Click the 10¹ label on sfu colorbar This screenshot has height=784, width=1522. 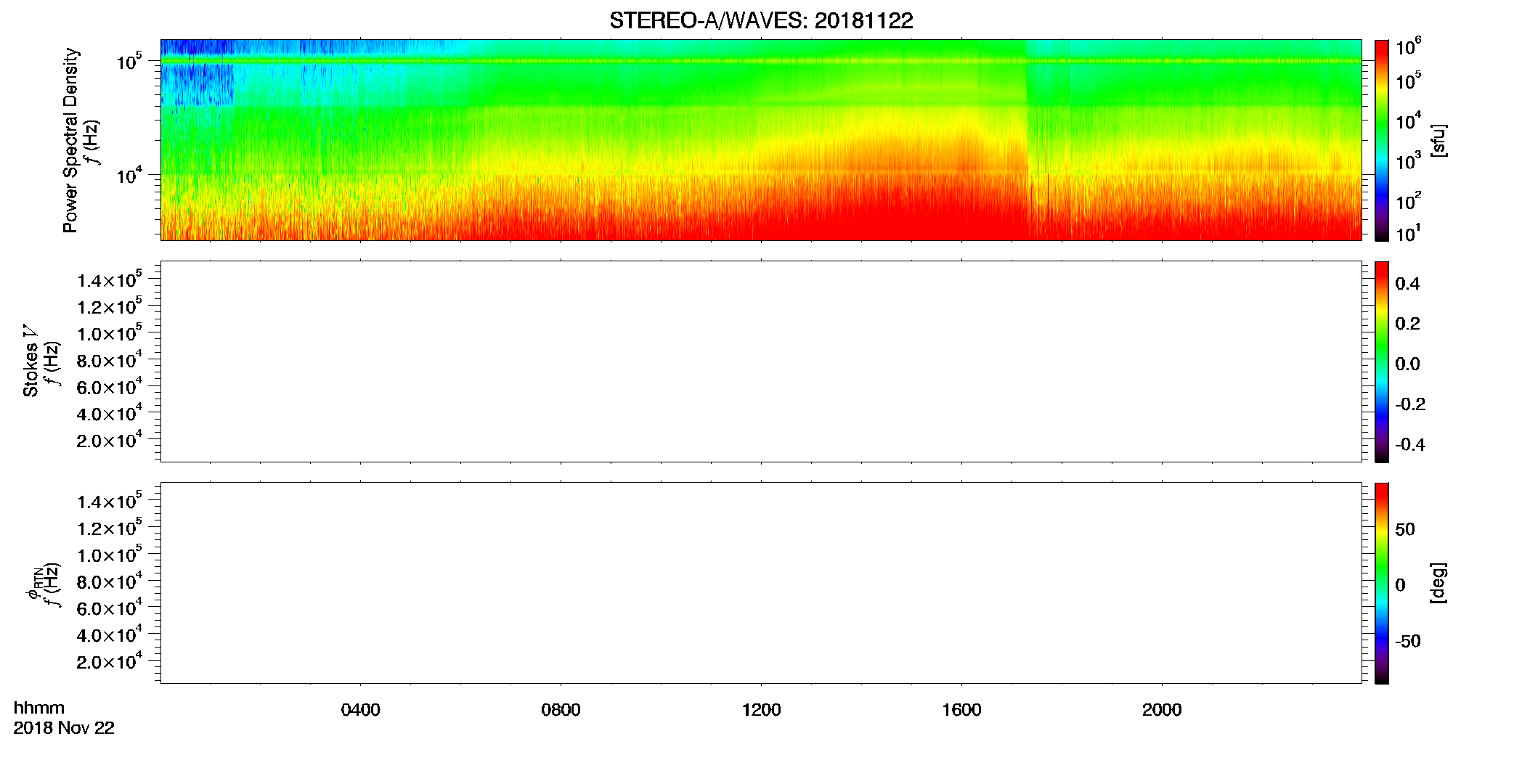(x=1408, y=234)
